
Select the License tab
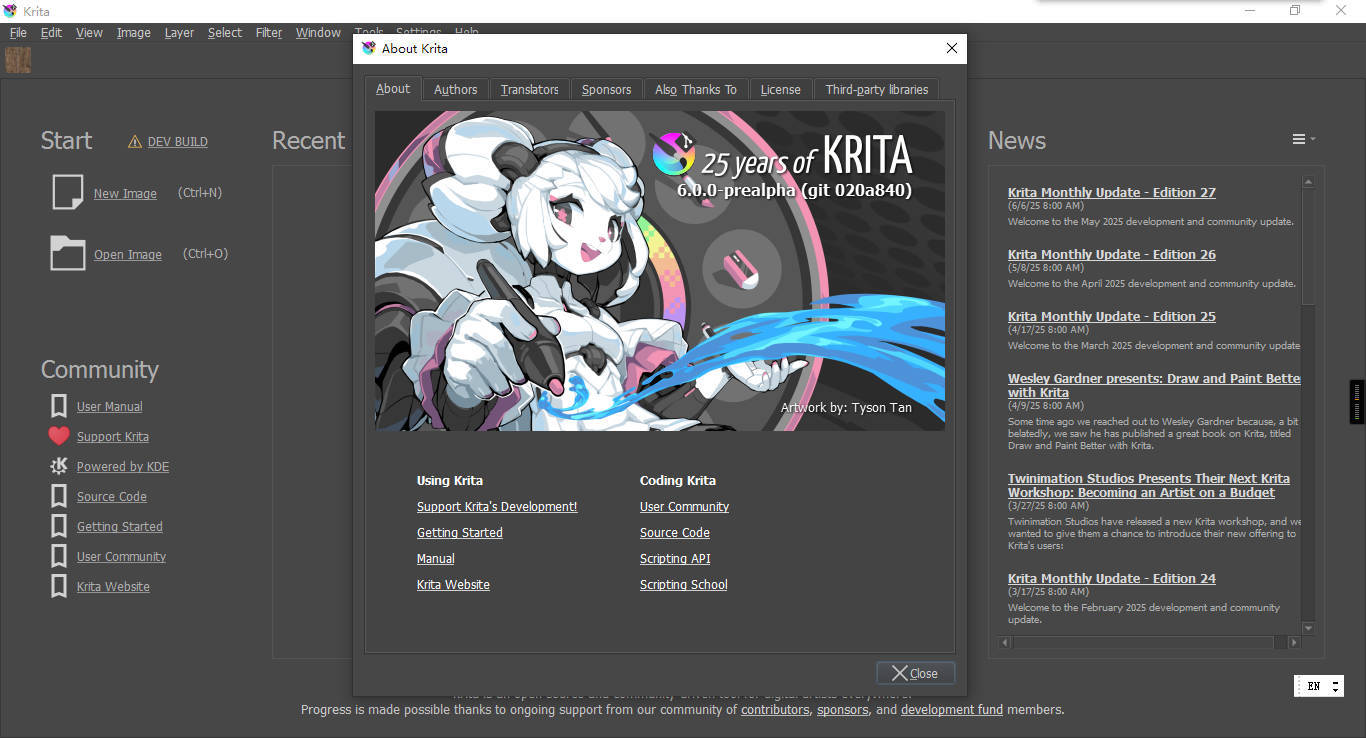[780, 89]
